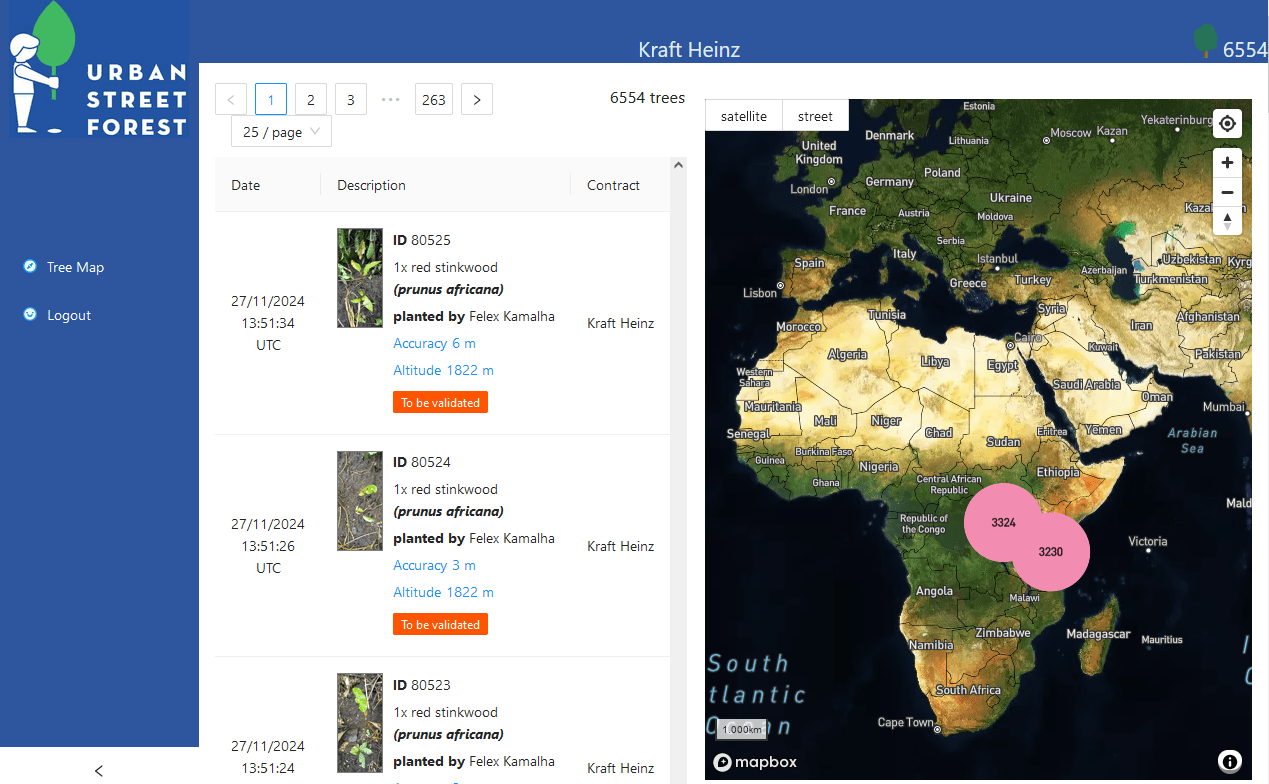Click Kraft Heinz contract for tree 80525
This screenshot has width=1269, height=784.
click(x=620, y=323)
